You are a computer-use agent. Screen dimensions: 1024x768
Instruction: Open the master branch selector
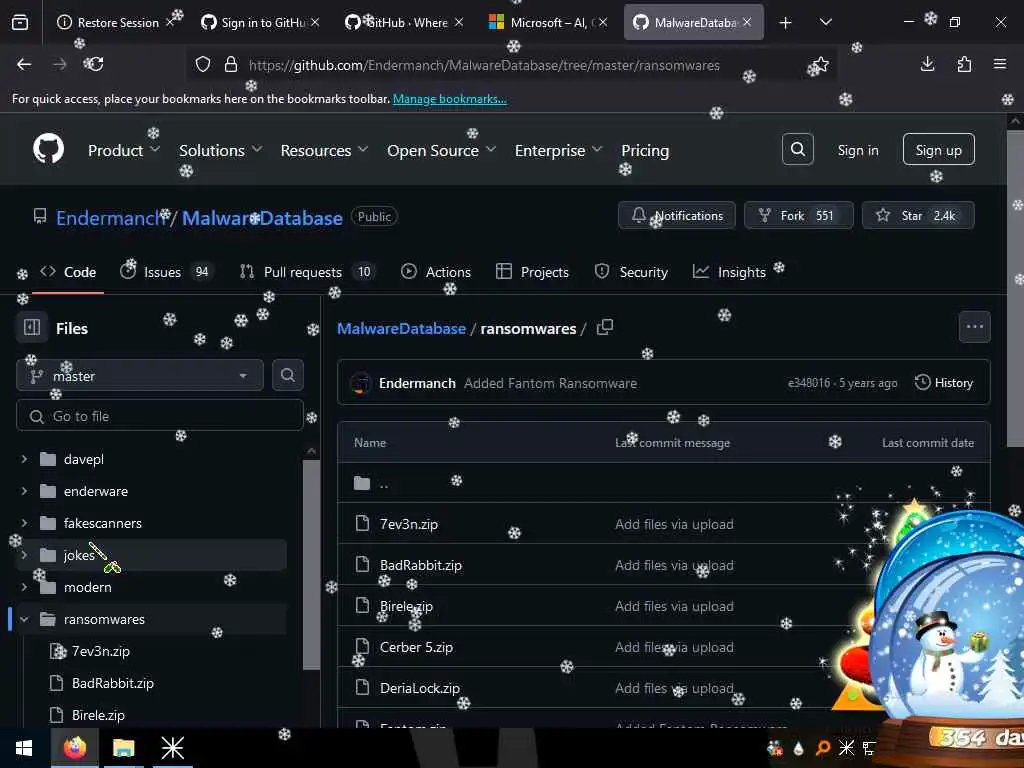click(x=140, y=376)
